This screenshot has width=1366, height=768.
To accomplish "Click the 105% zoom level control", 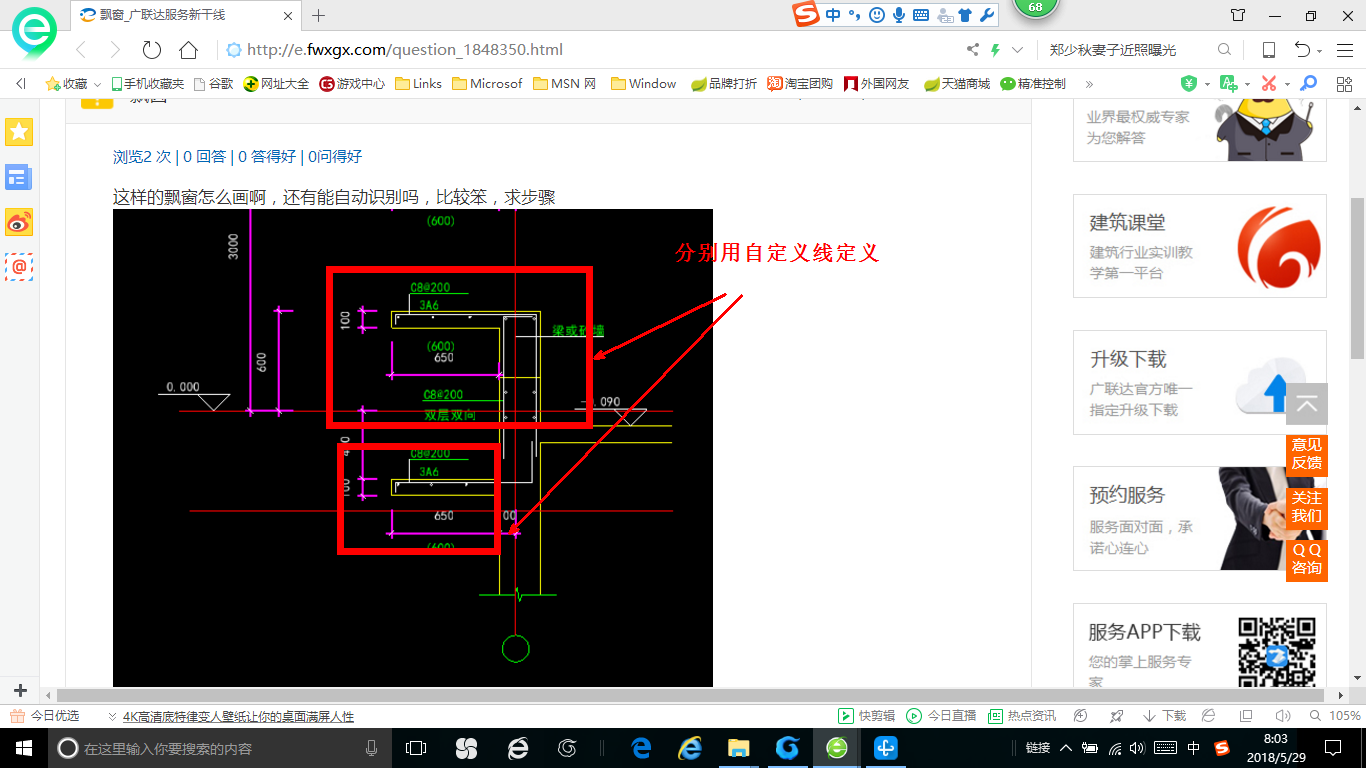I will 1334,716.
